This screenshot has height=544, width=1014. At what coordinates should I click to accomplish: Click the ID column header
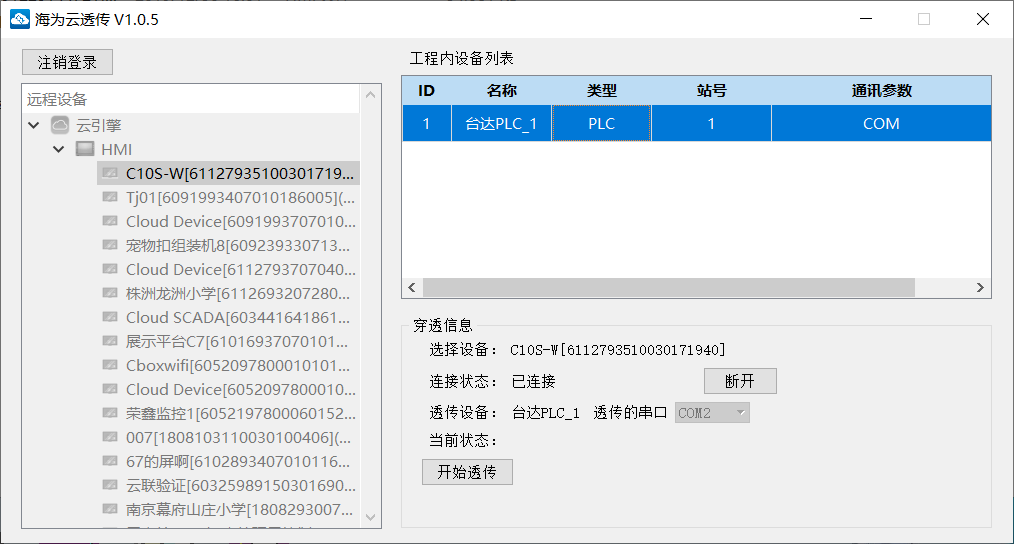coord(426,91)
